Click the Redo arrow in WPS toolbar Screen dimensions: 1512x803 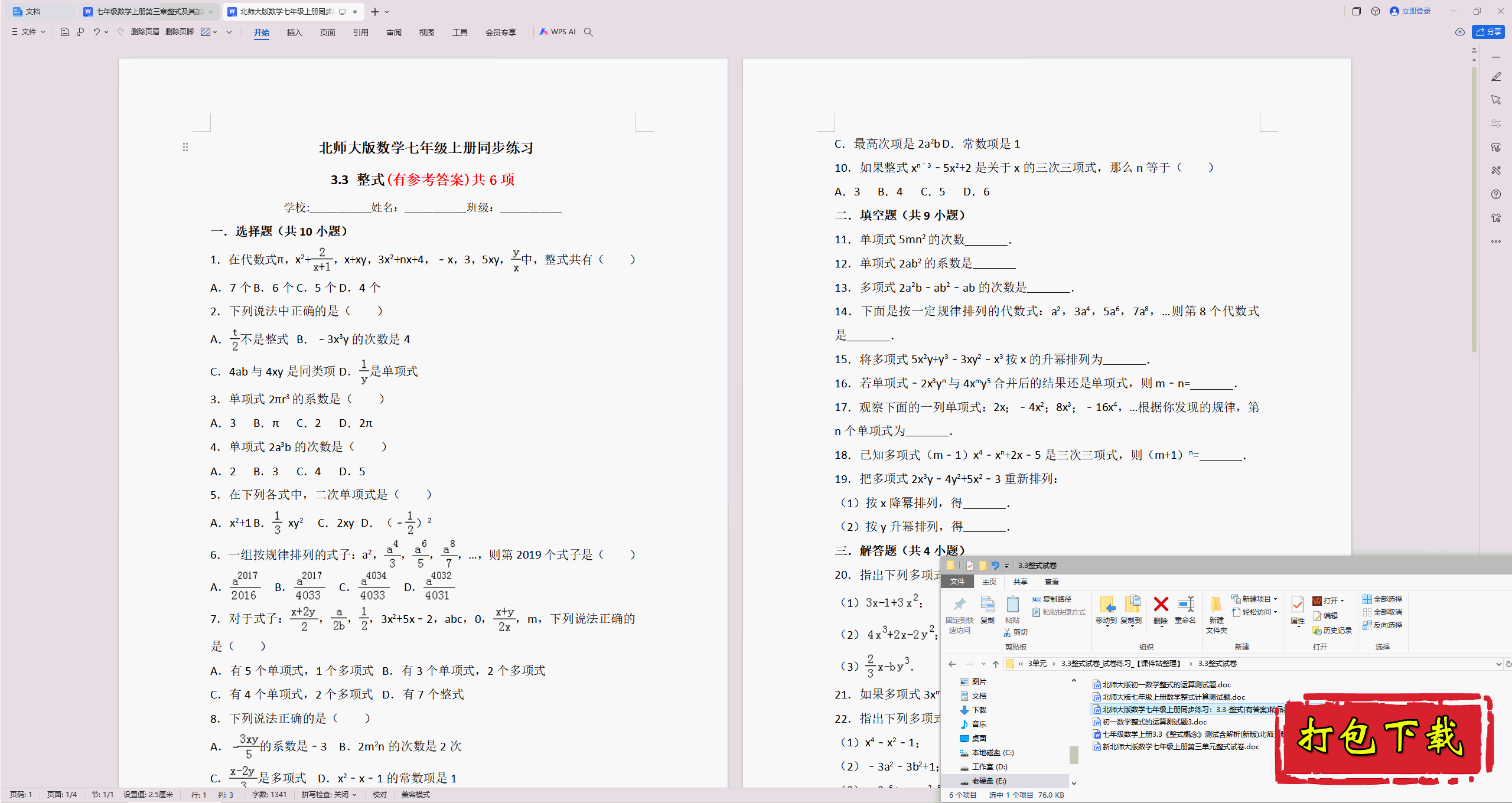(x=120, y=32)
